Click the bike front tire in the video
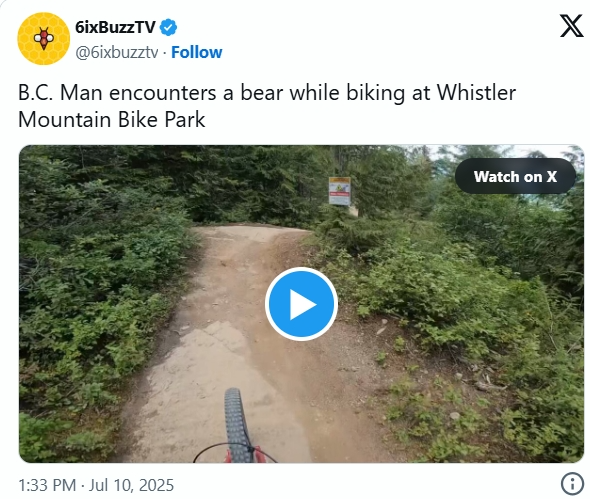590x499 pixels. click(237, 425)
